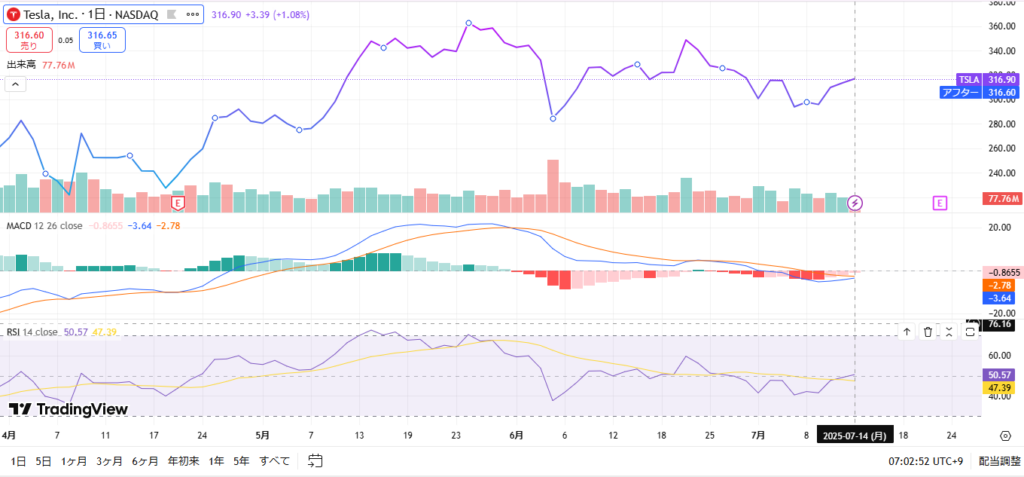Select the 1年 time range
Image resolution: width=1024 pixels, height=477 pixels.
pos(216,461)
